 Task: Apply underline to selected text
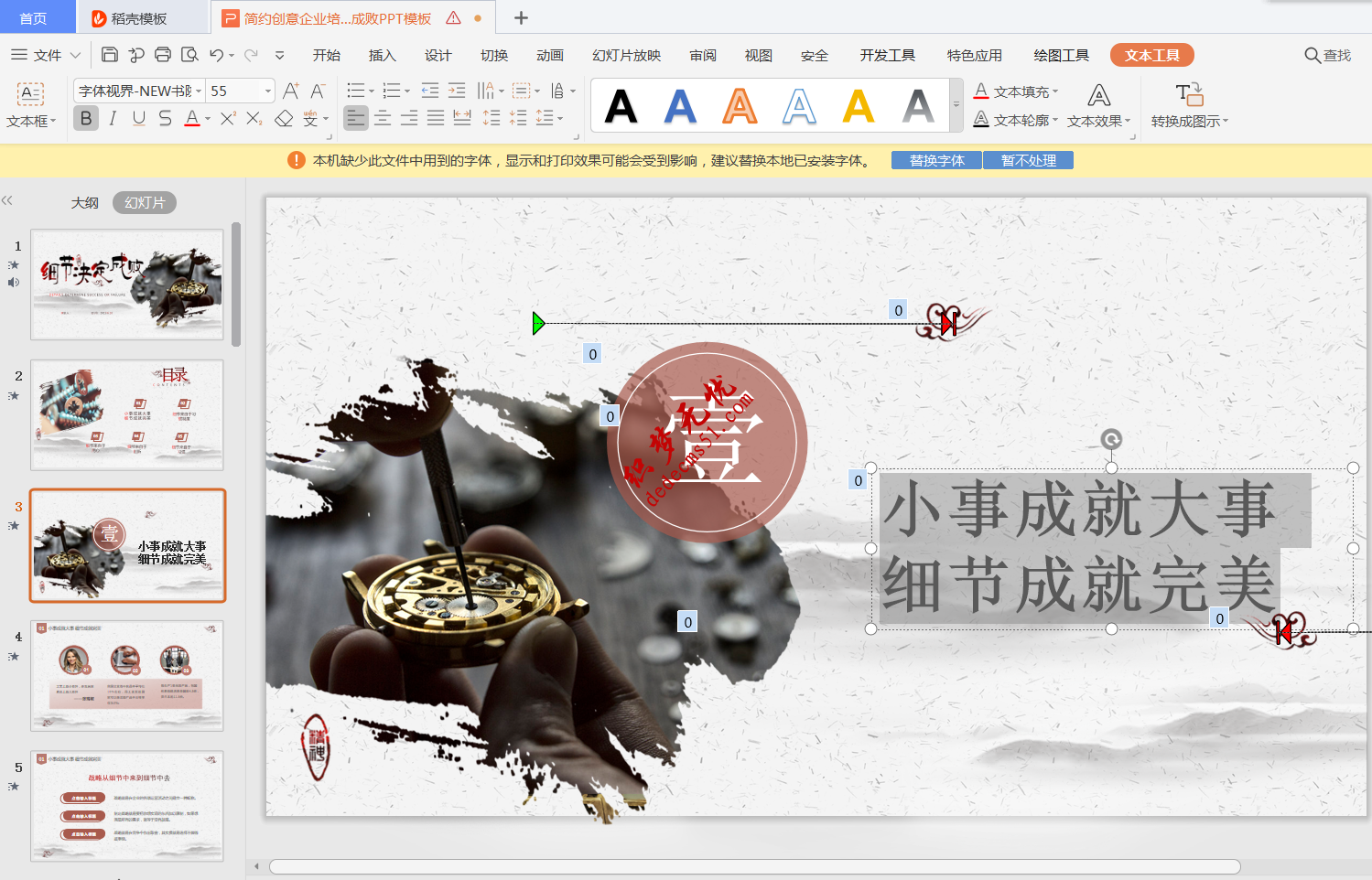[x=137, y=118]
